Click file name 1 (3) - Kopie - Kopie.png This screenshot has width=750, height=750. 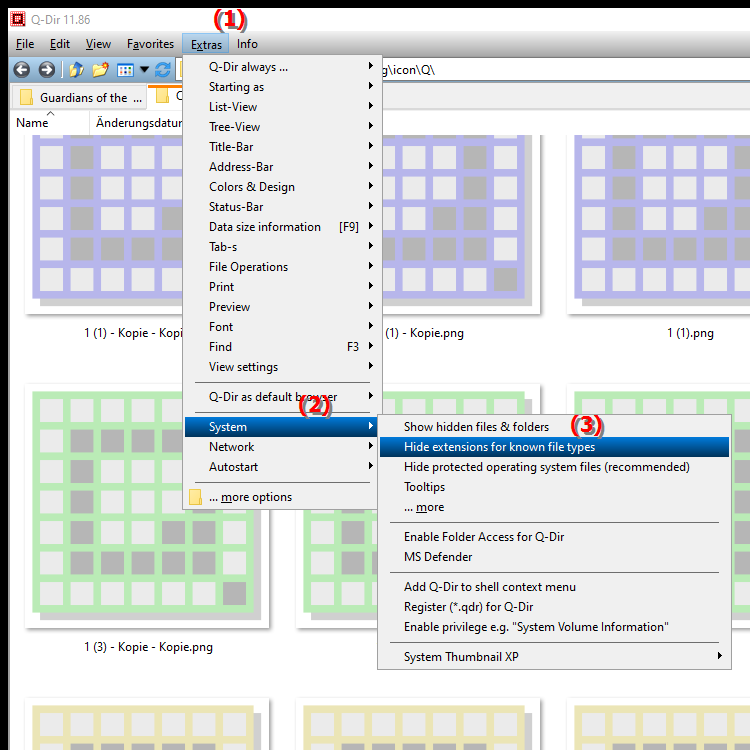148,647
